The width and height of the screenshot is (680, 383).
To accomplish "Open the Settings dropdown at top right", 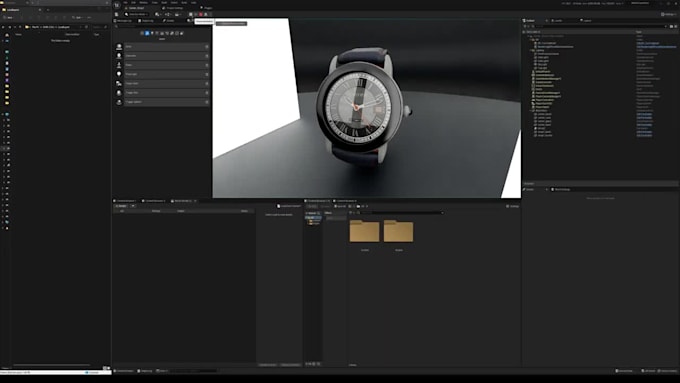I will click(668, 14).
